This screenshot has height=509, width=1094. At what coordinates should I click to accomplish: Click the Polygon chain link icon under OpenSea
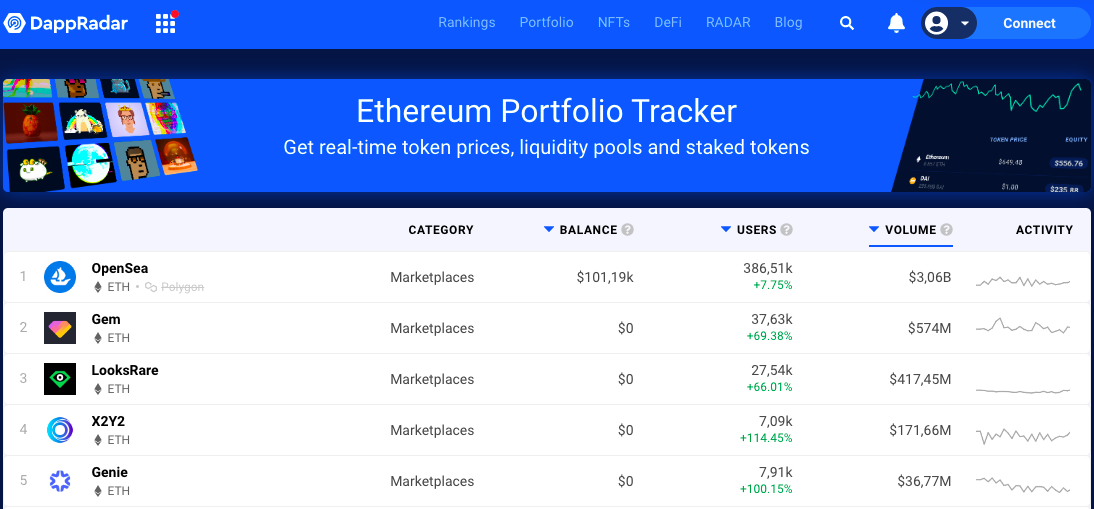pyautogui.click(x=151, y=287)
